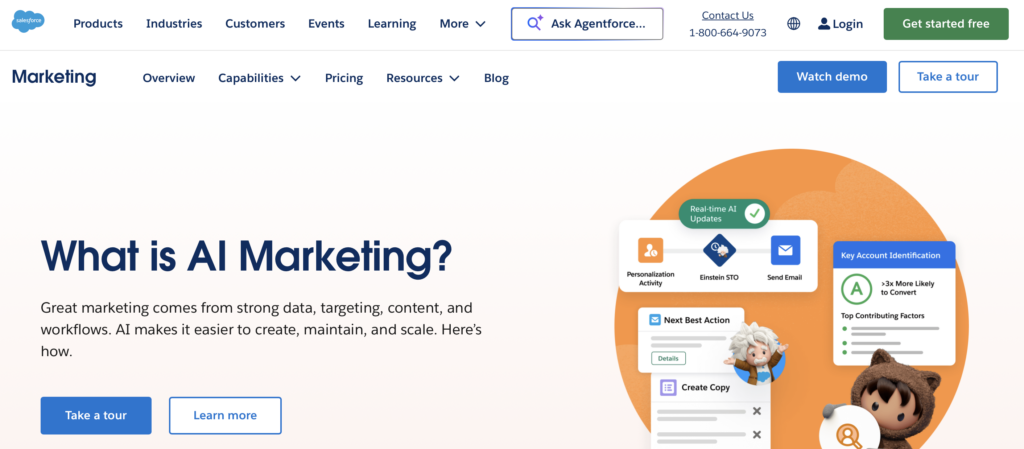Viewport: 1024px width, 449px height.
Task: Click the Send Email envelope icon
Action: coord(785,250)
